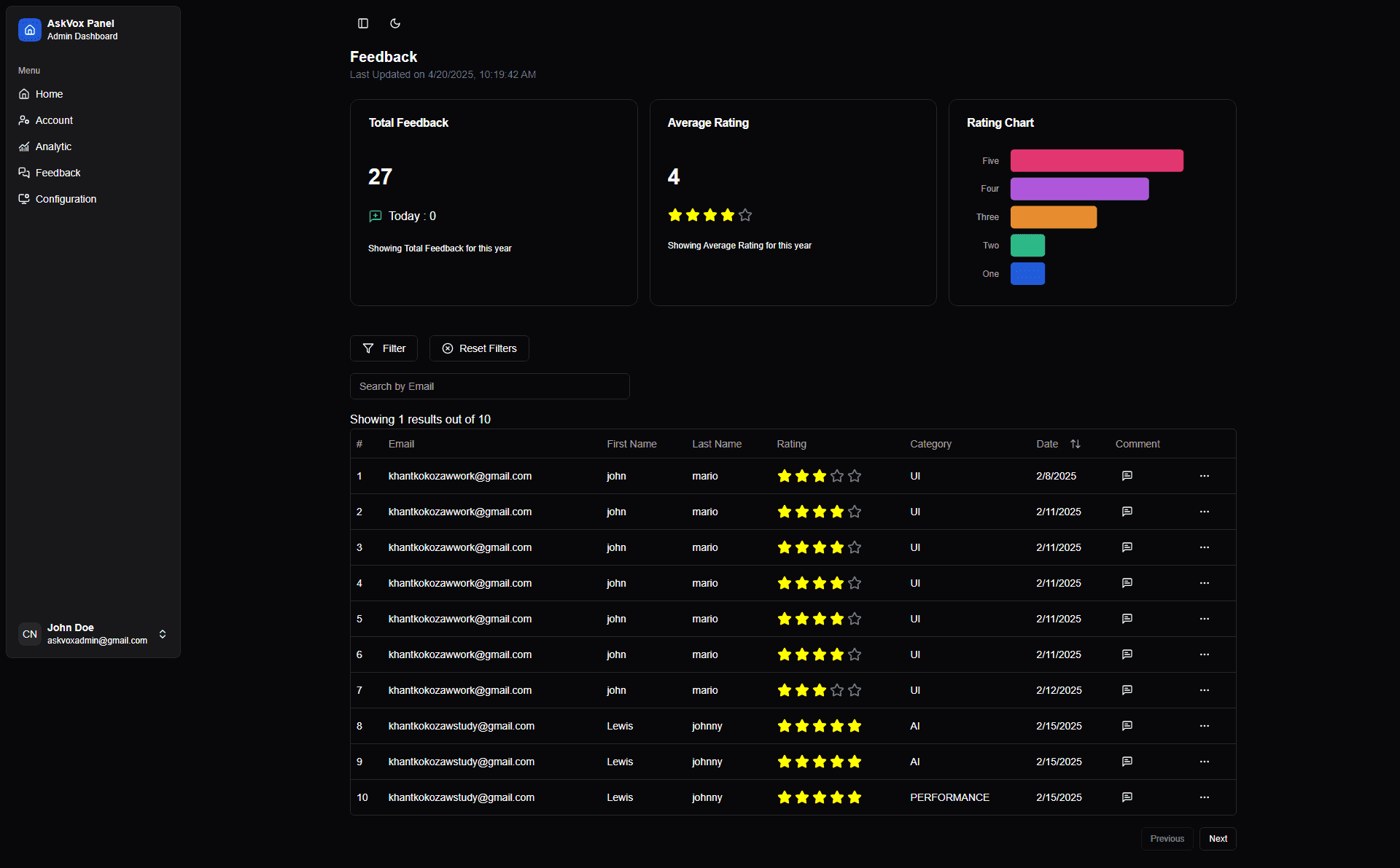The height and width of the screenshot is (868, 1400).
Task: Collapse the sidebar using the panel toggle icon
Action: (362, 23)
